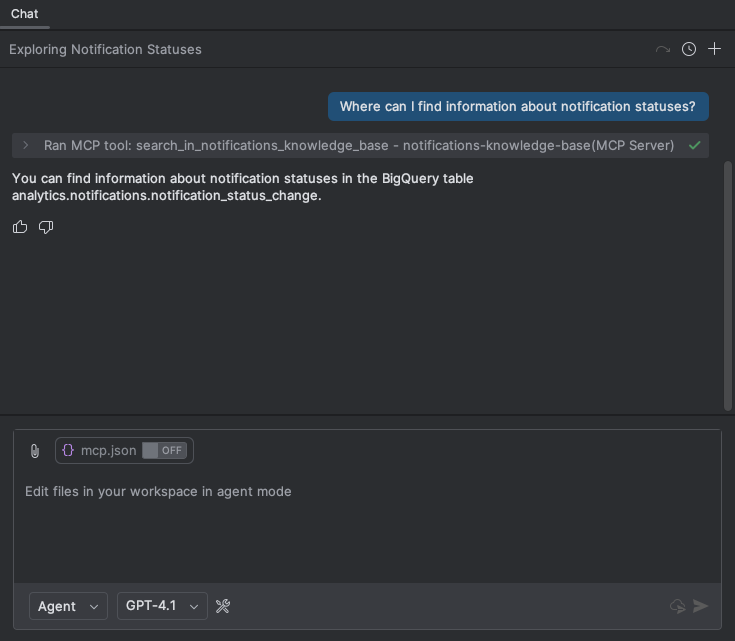Expand the Ran MCP tool details chevron
The width and height of the screenshot is (735, 641).
click(x=26, y=145)
